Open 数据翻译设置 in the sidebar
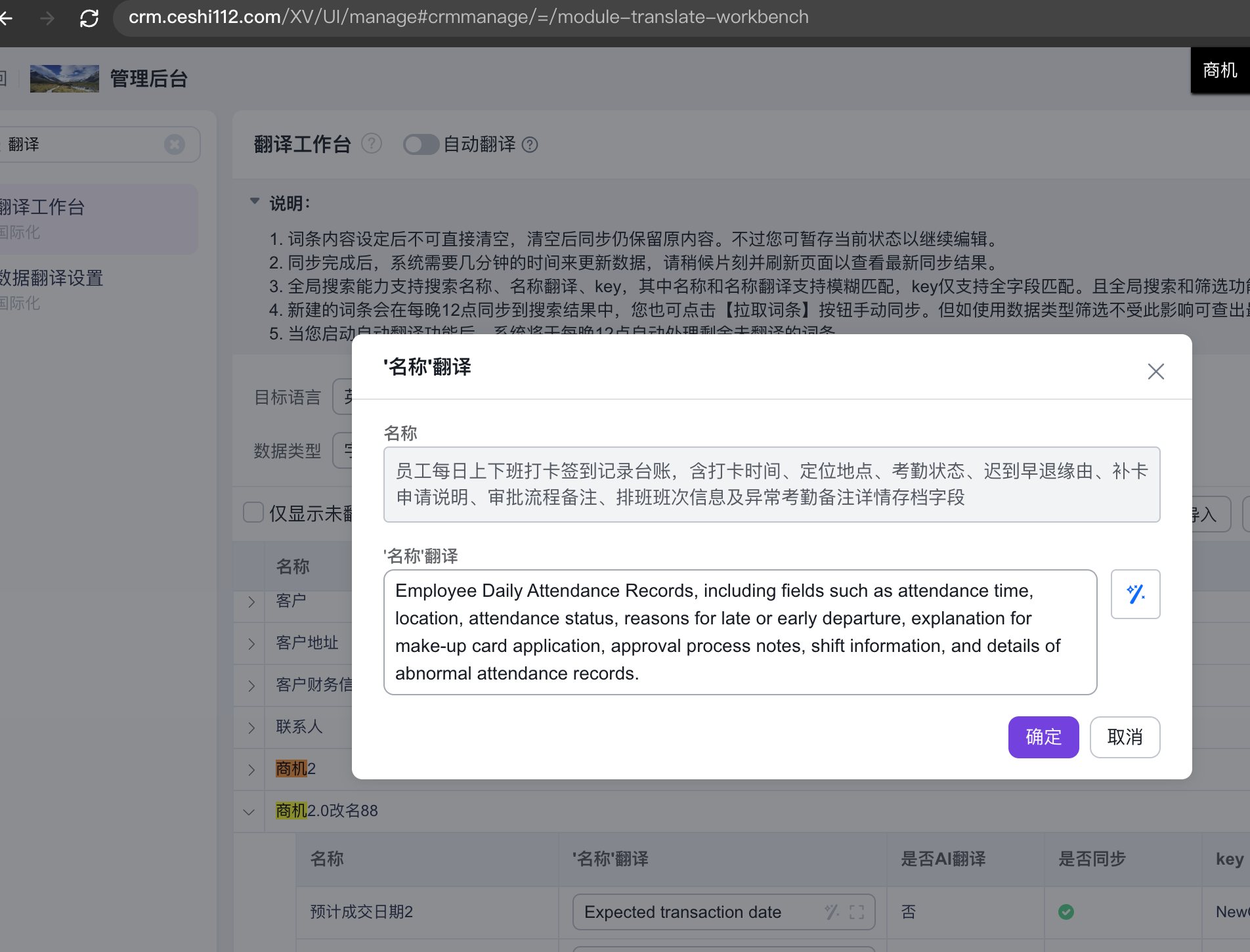Viewport: 1250px width, 952px height. pyautogui.click(x=98, y=290)
